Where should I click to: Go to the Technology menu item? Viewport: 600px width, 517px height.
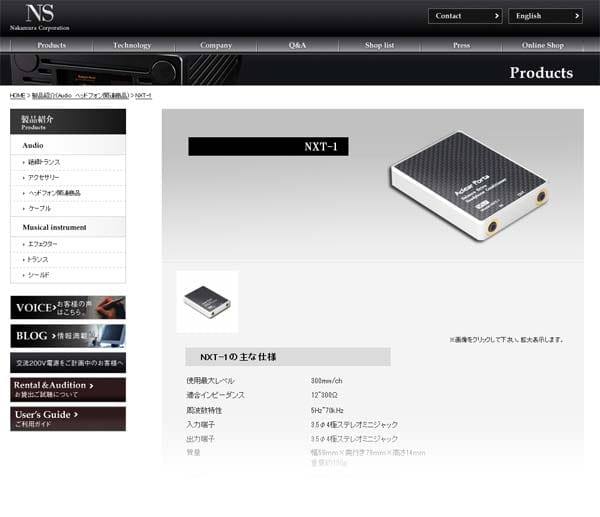pyautogui.click(x=132, y=45)
